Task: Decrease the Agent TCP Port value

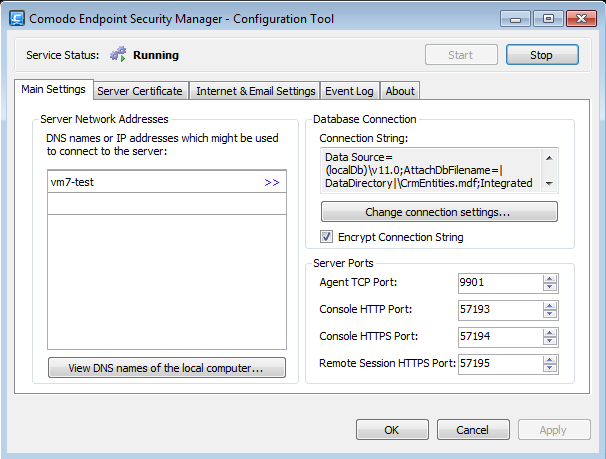Action: pos(550,287)
